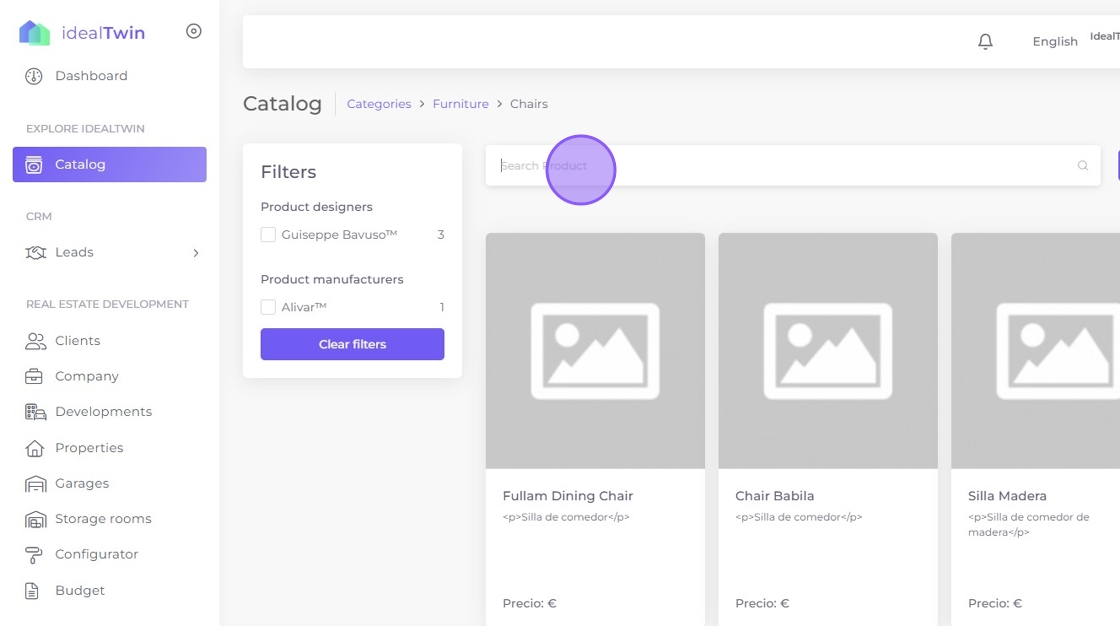Expand the Leads submenu arrow
The width and height of the screenshot is (1120, 626).
196,253
